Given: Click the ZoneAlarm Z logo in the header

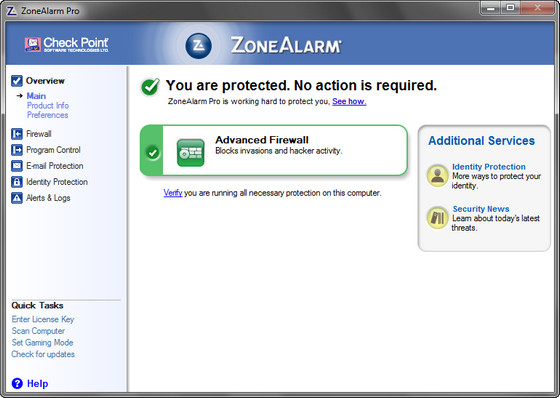Looking at the screenshot, I should [x=199, y=46].
